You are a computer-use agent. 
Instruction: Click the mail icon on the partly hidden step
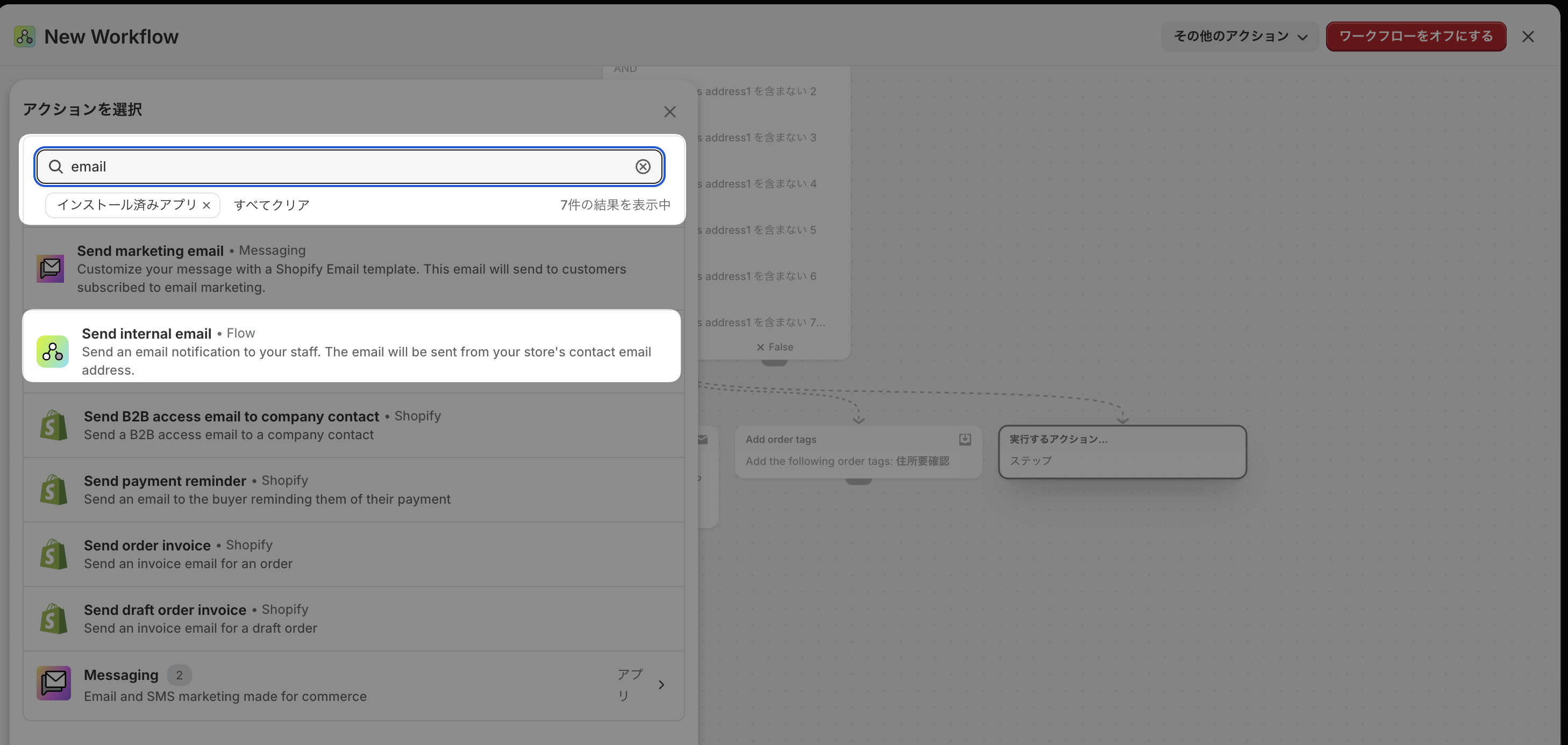point(702,440)
